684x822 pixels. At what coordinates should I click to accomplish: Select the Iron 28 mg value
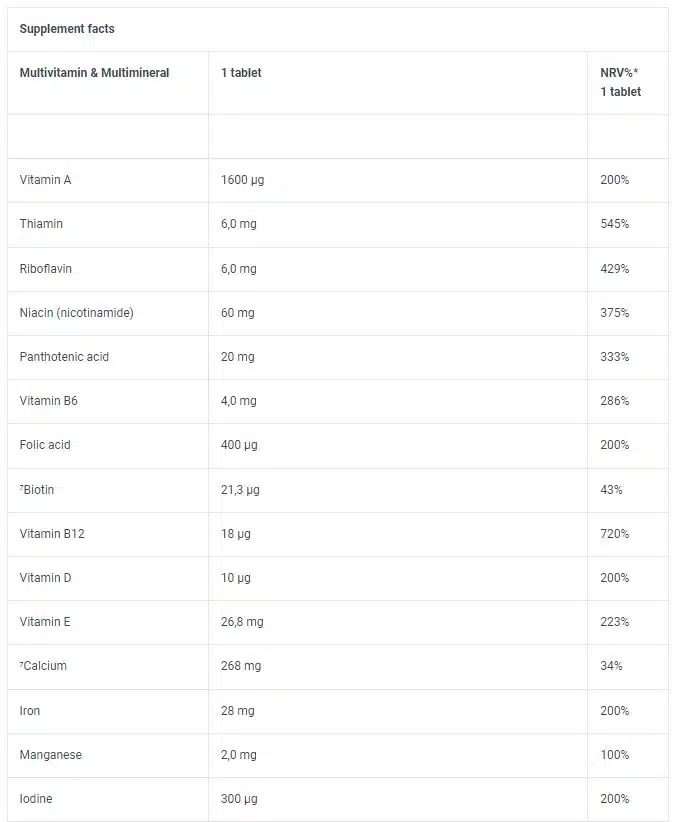pos(238,711)
